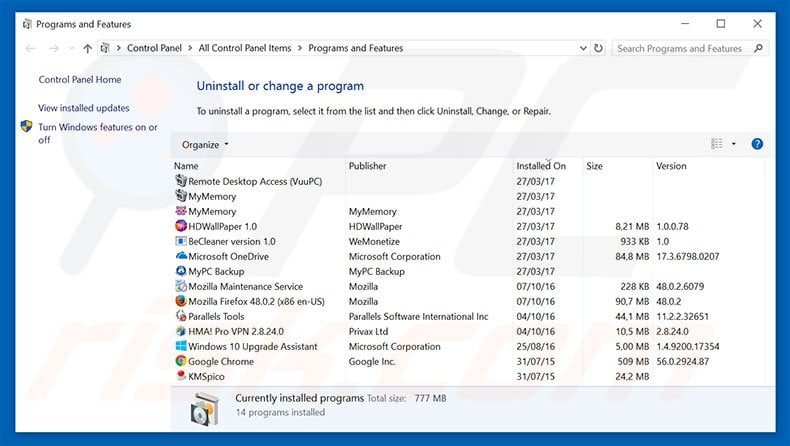Click the Google Inc. publisher cell
Screen dimensions: 790x446
click(x=372, y=361)
